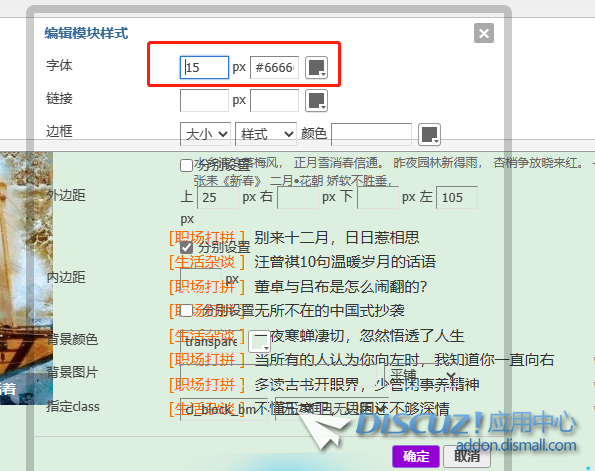Click the 背景颜色 transparent text field
Viewport: 595px width, 471px height.
click(211, 342)
